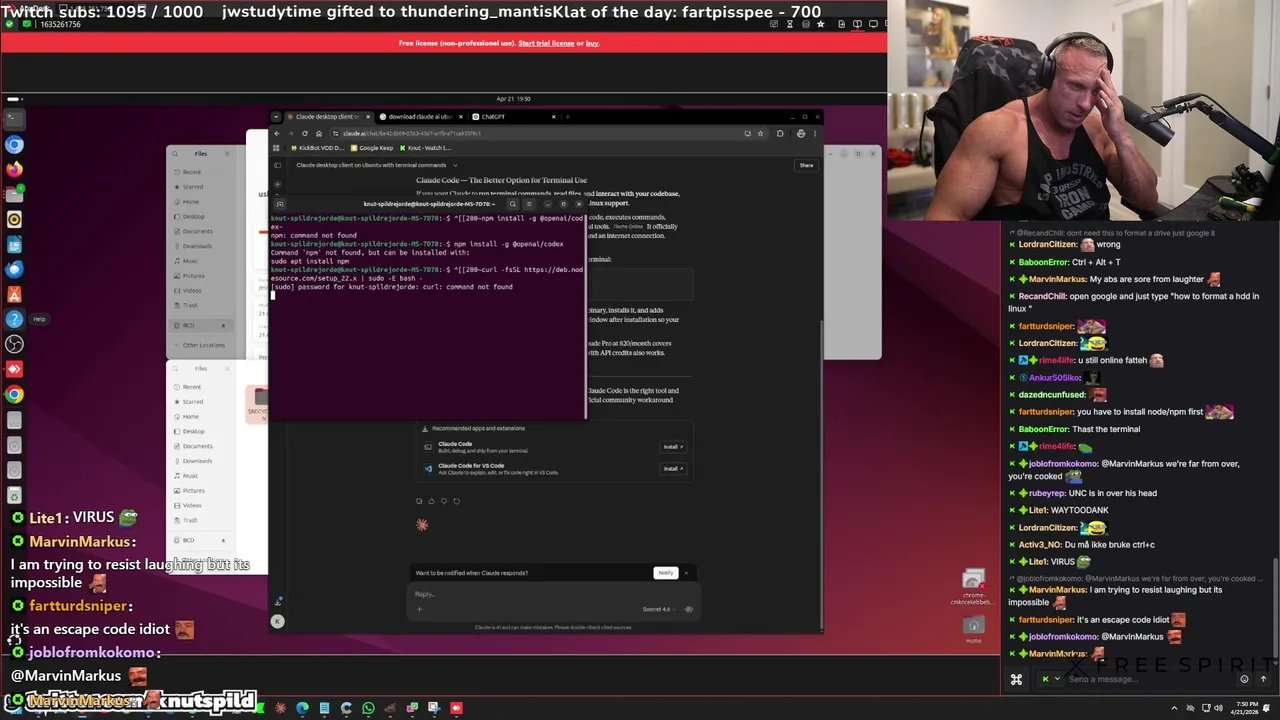
Task: Open Ubuntu Software orange icon in dock
Action: click(x=14, y=294)
